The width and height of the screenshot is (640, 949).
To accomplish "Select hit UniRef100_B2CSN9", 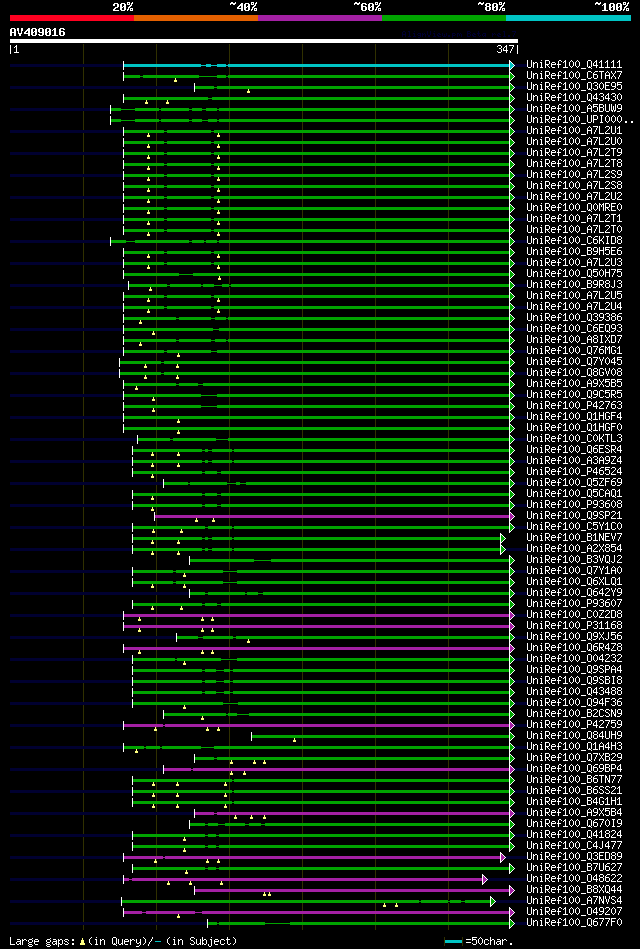I will pyautogui.click(x=574, y=714).
